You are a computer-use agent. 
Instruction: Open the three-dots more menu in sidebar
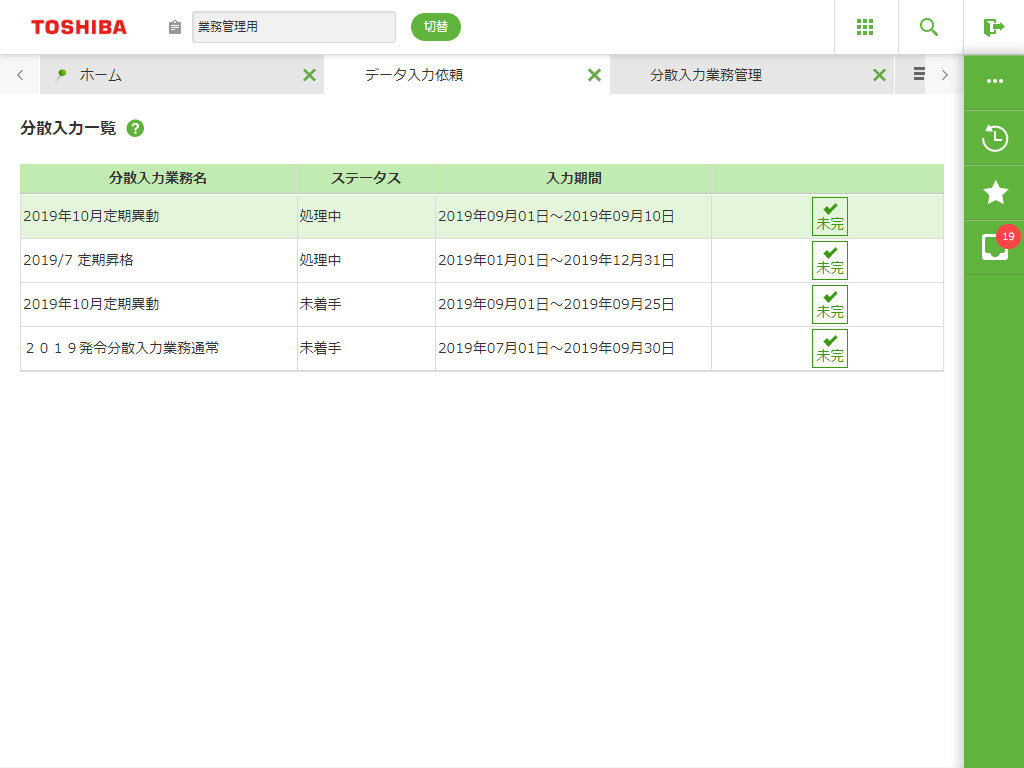tap(995, 81)
